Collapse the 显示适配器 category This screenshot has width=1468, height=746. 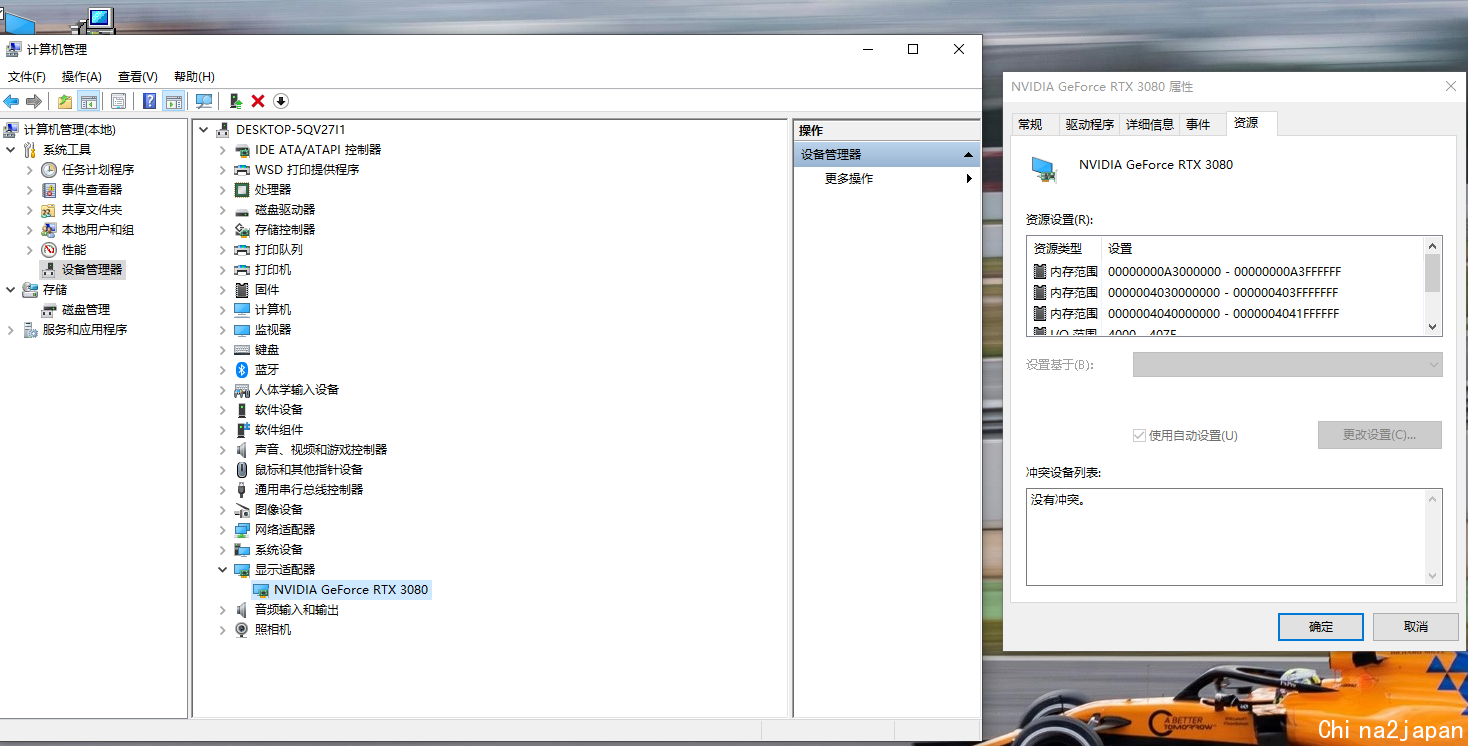tap(222, 570)
